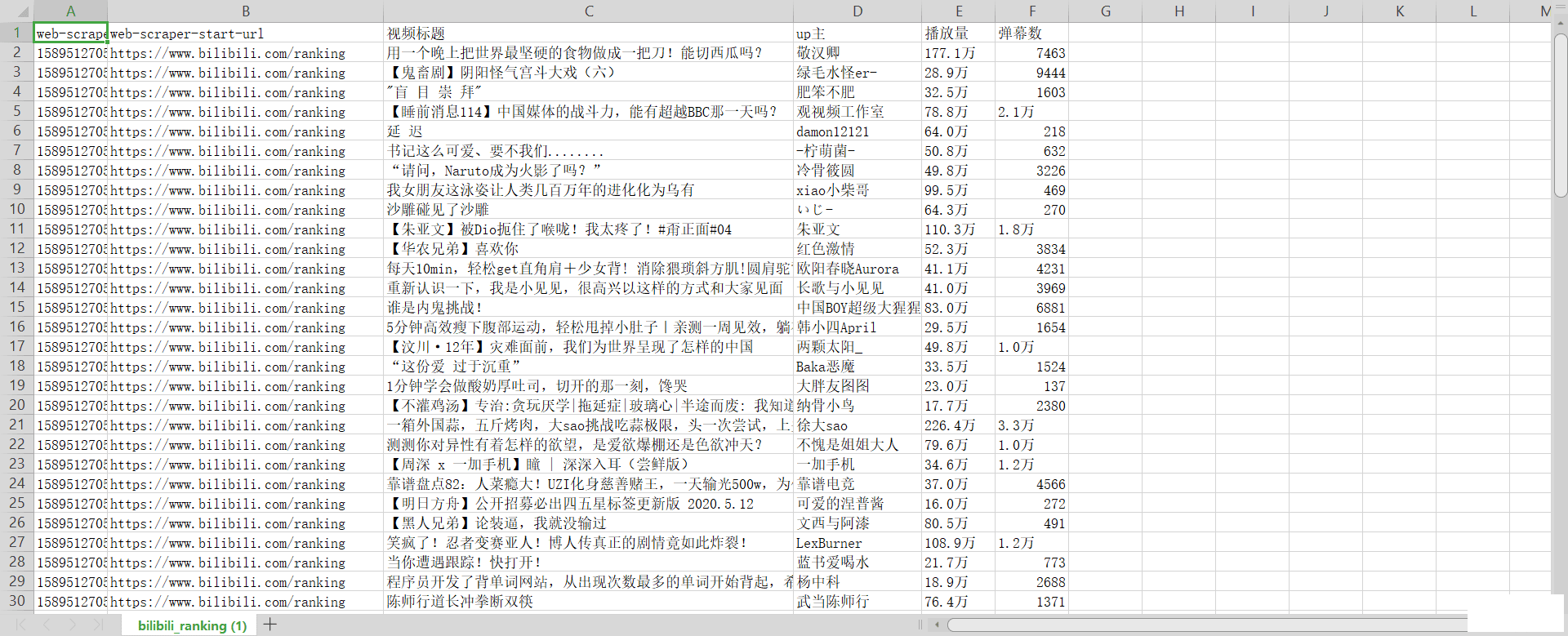Select row 1 header
The image size is (1568, 636).
pyautogui.click(x=16, y=33)
